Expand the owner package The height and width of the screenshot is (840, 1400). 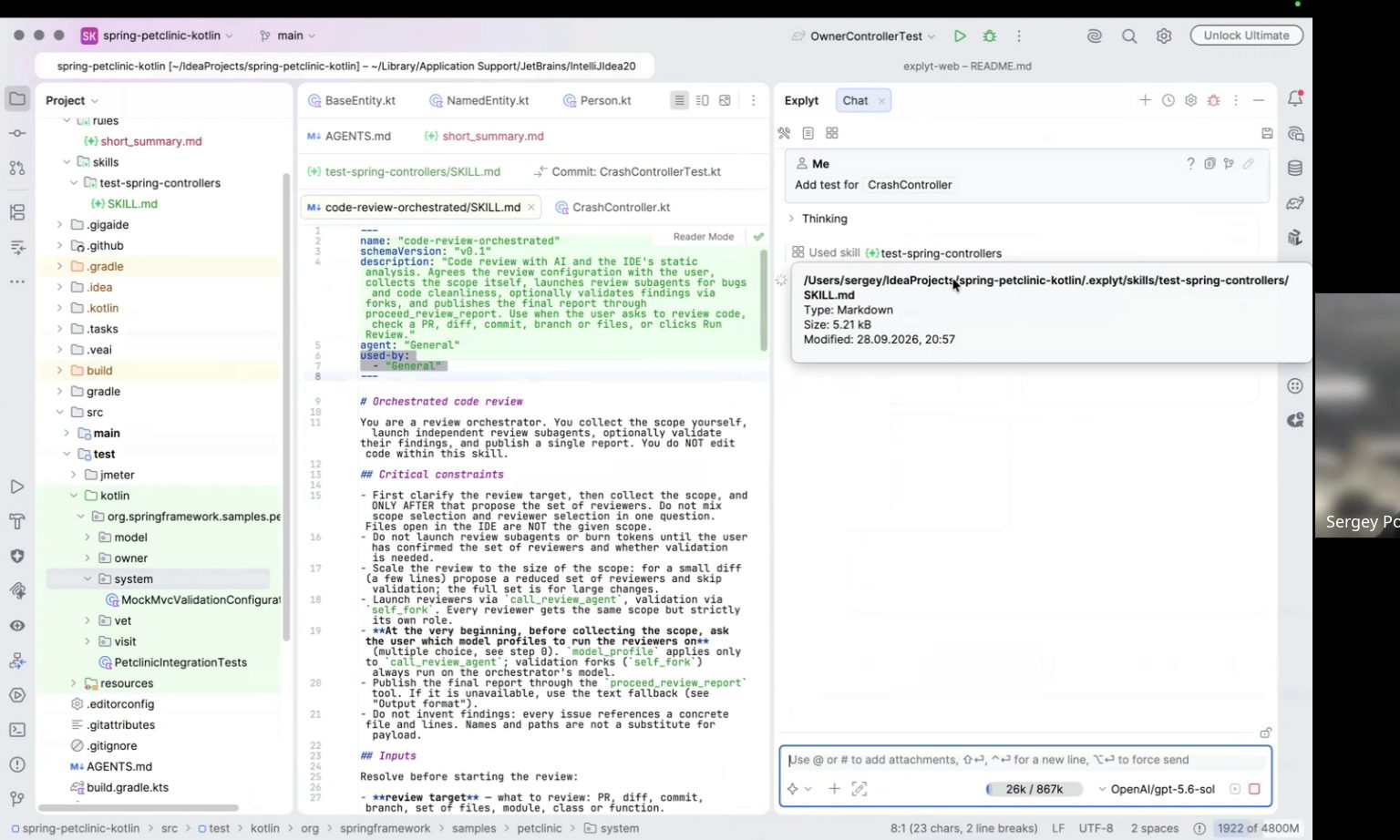(x=87, y=558)
